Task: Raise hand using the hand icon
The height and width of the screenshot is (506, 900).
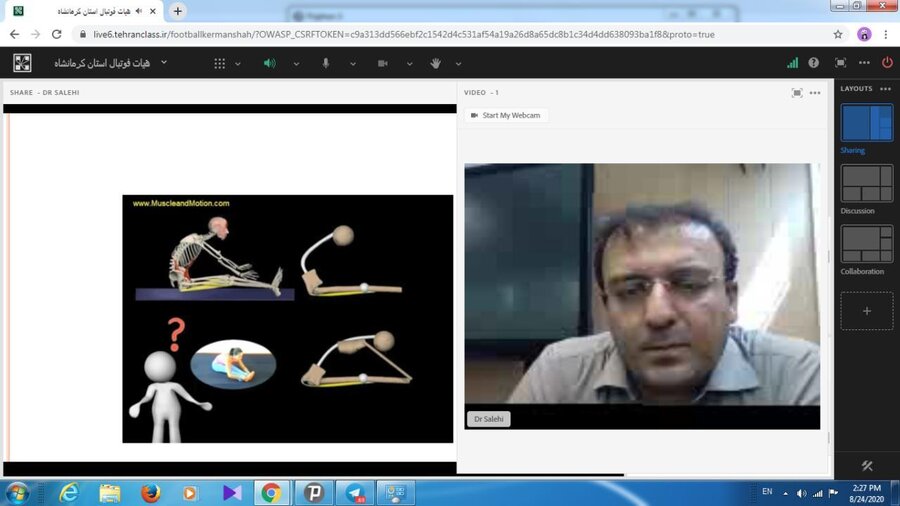Action: 436,63
